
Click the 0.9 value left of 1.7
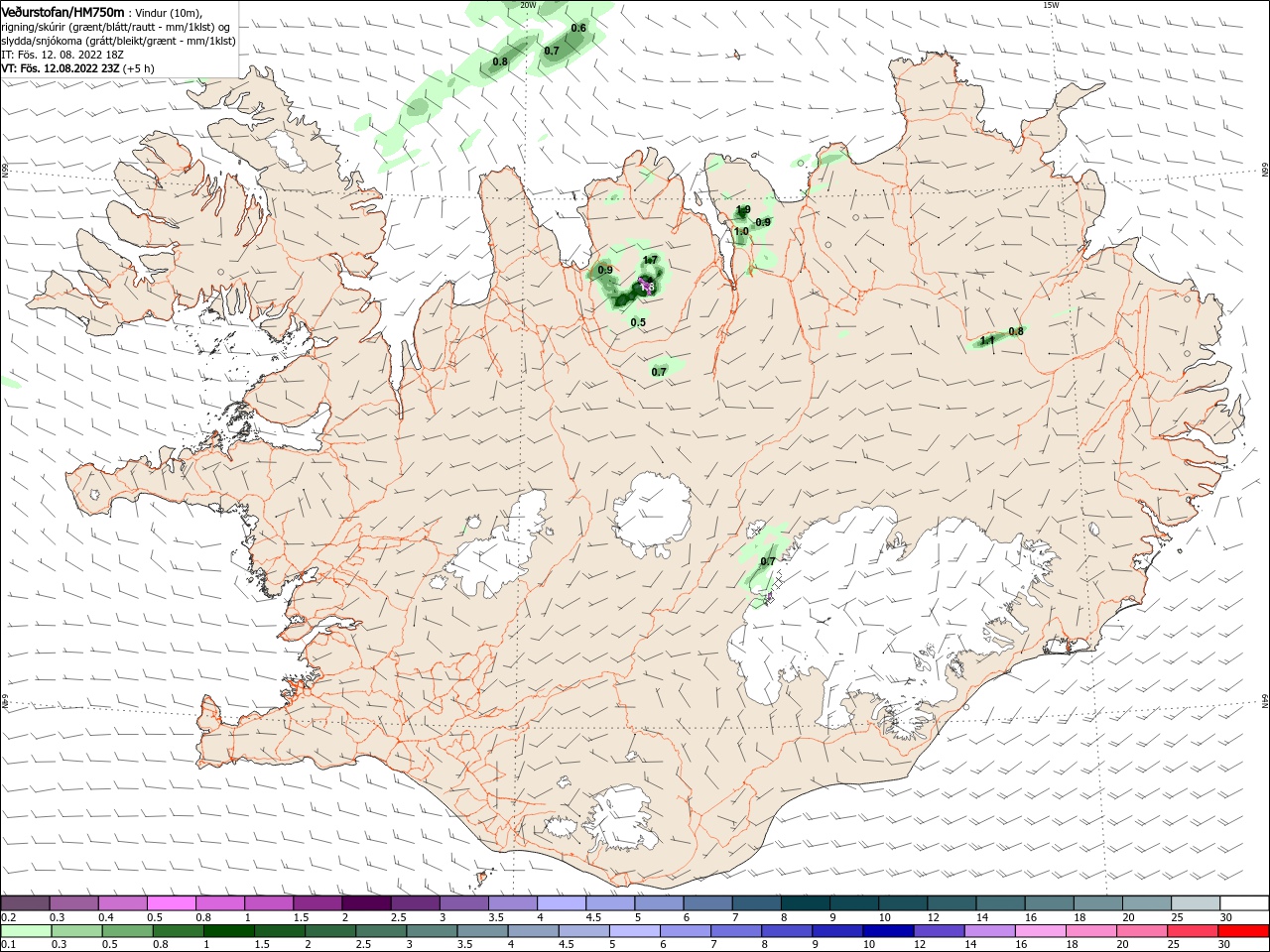(x=605, y=270)
